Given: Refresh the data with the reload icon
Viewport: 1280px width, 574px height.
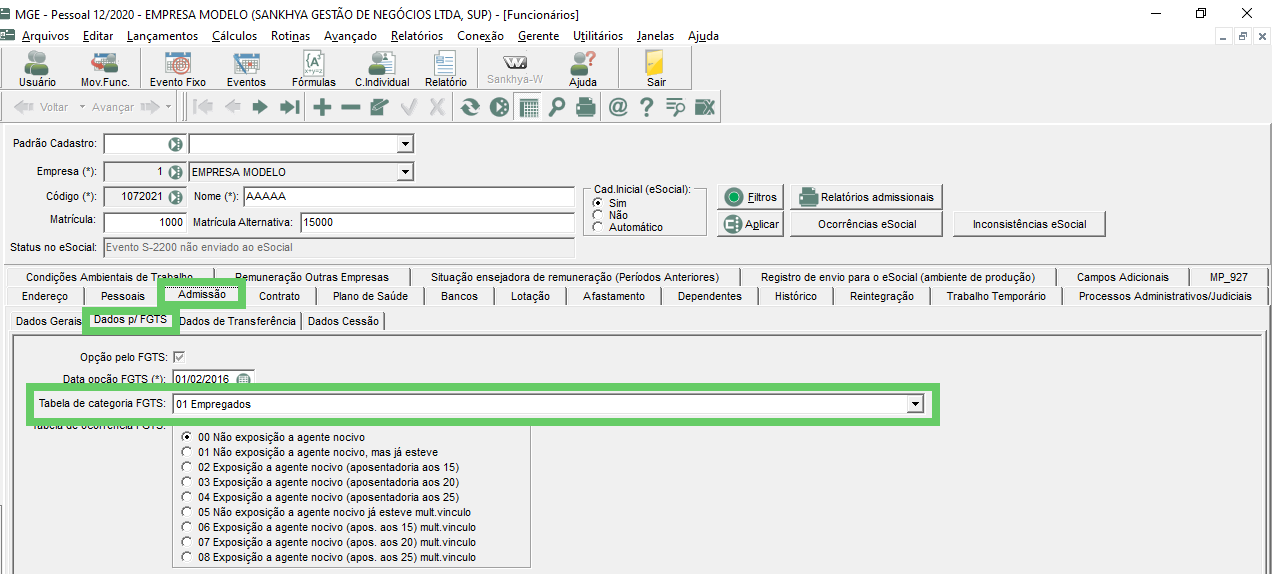Looking at the screenshot, I should [x=470, y=107].
